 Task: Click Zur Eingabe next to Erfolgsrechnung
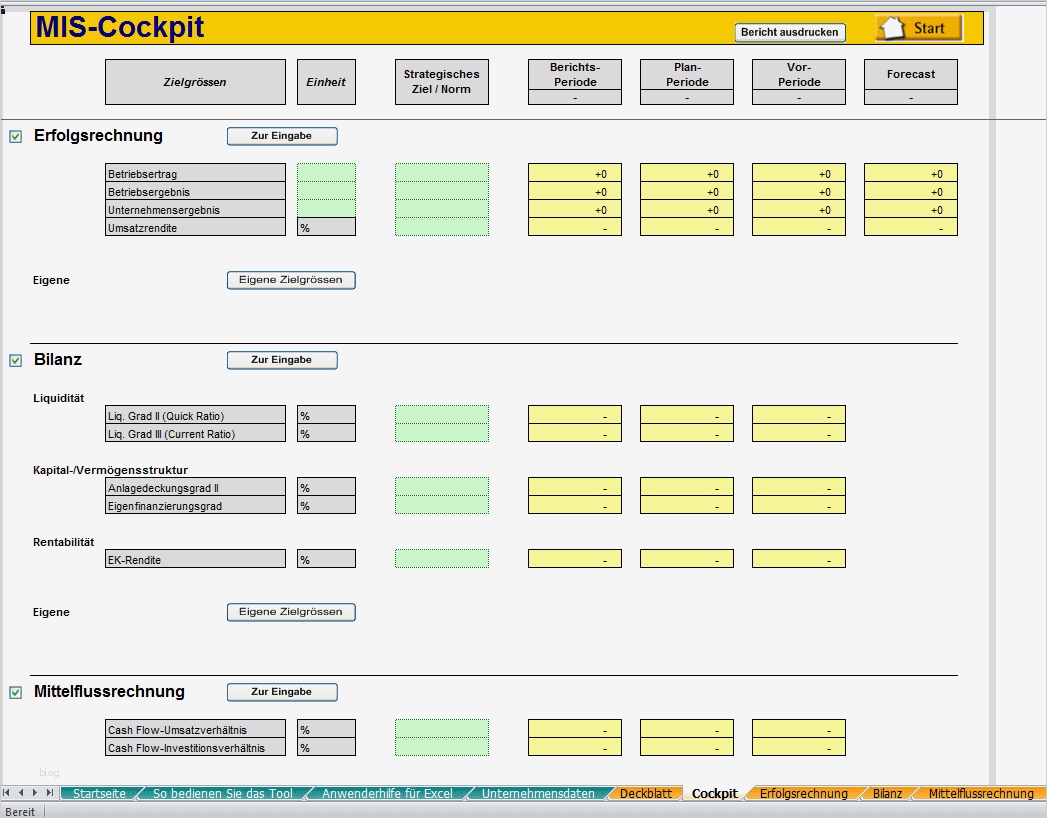[281, 135]
